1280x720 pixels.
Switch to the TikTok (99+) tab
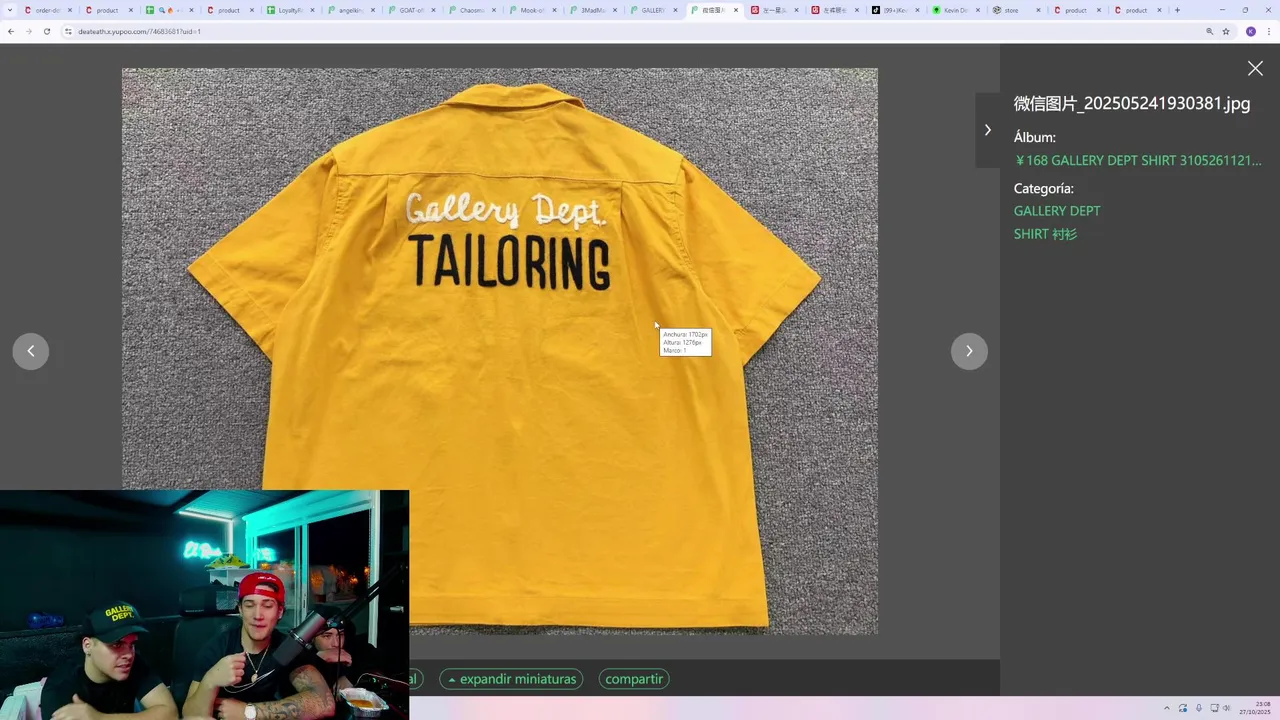point(894,10)
